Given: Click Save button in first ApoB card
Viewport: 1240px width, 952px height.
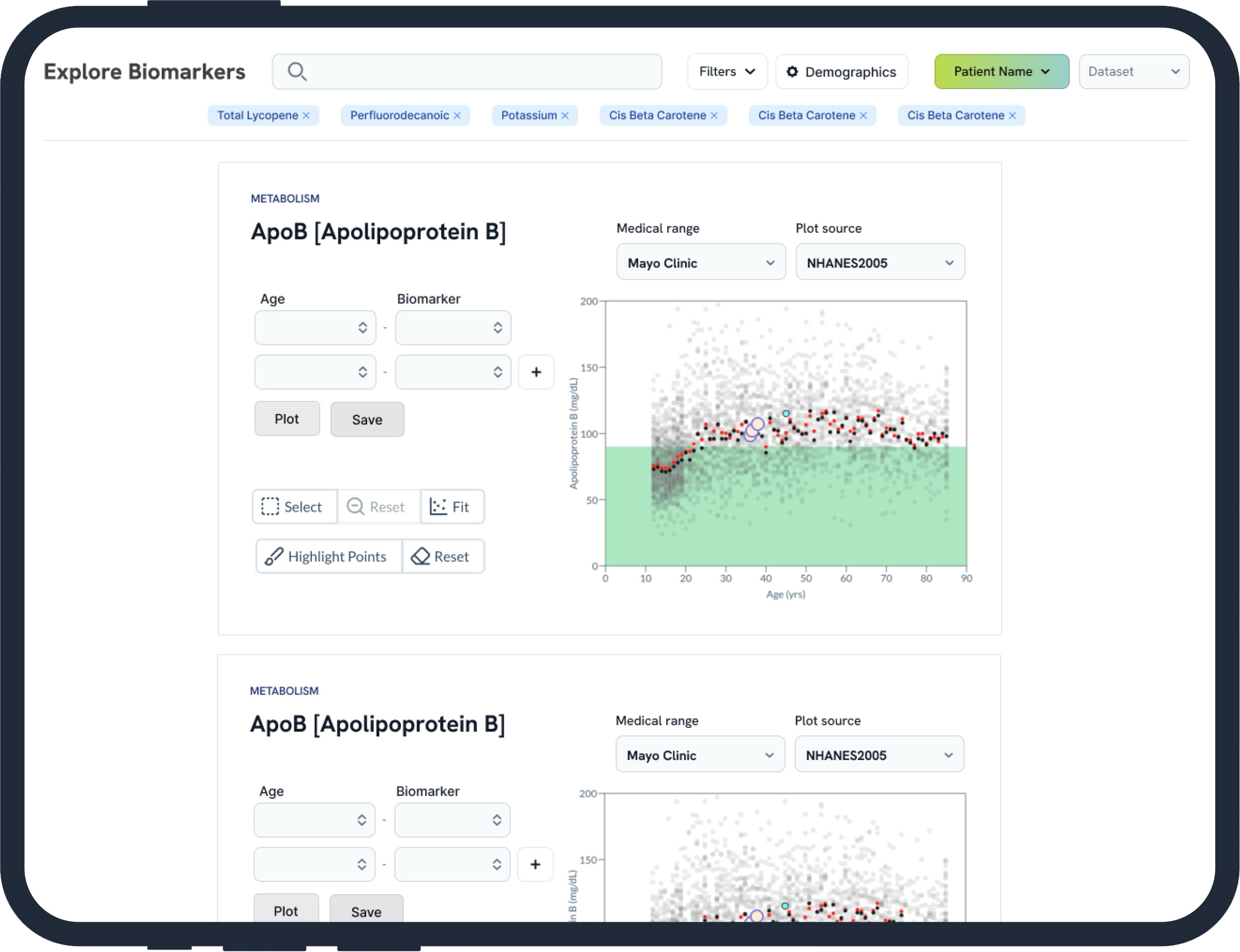Looking at the screenshot, I should pyautogui.click(x=367, y=420).
